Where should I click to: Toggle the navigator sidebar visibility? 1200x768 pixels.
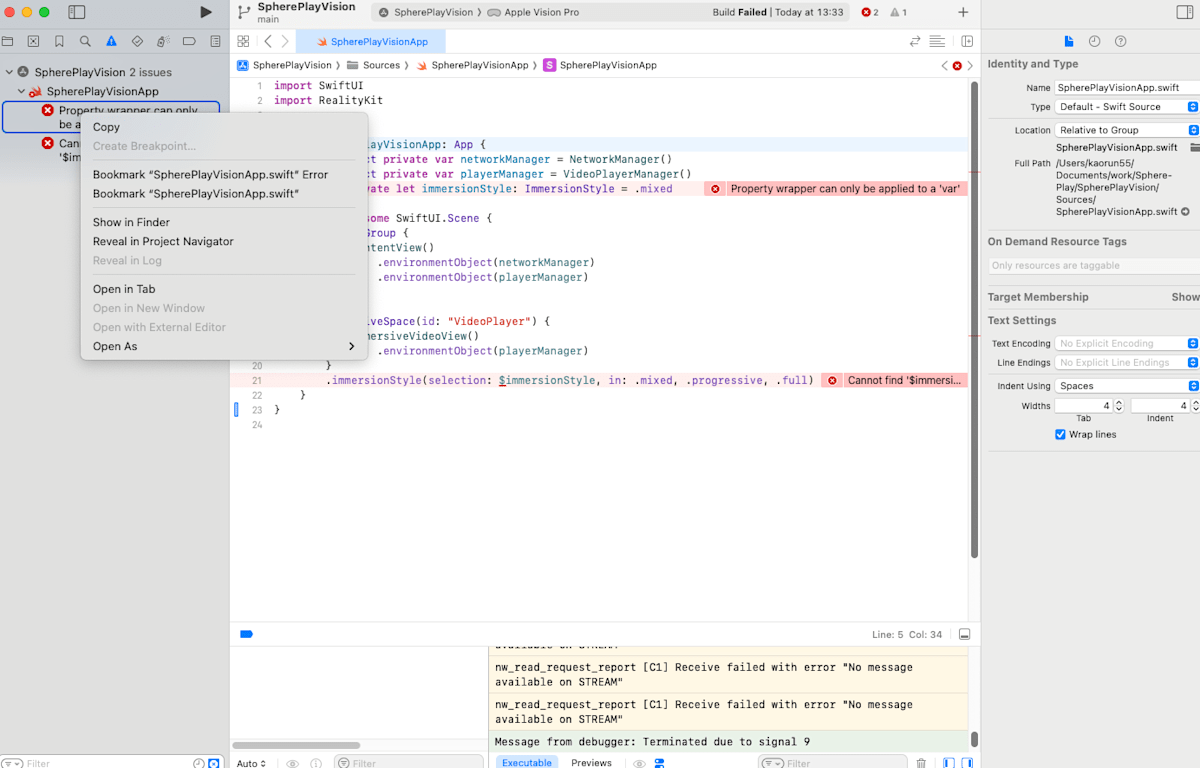coord(77,12)
